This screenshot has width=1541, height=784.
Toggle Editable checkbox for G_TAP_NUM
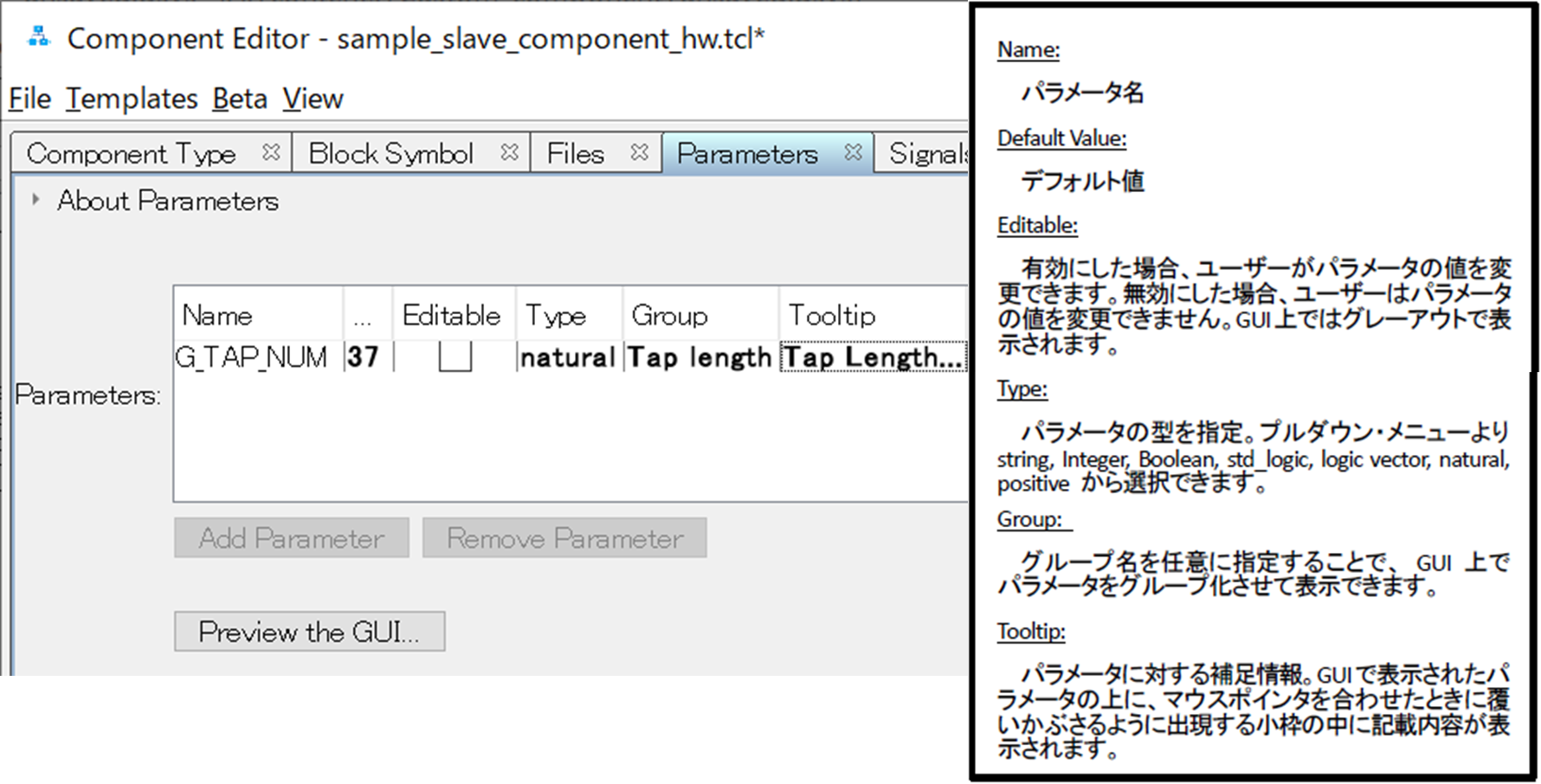click(x=455, y=357)
